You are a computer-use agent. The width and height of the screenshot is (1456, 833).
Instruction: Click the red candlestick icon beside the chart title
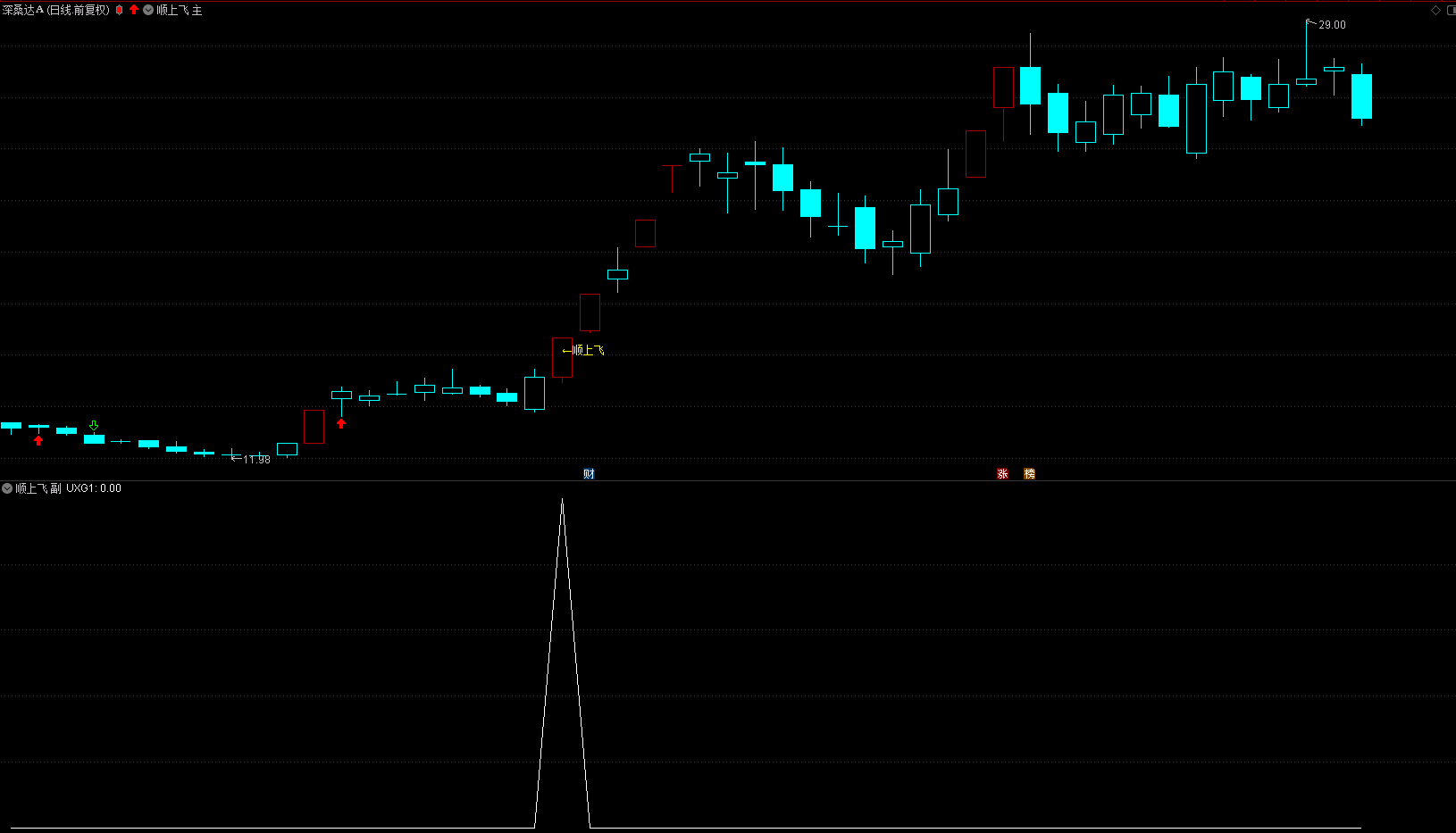point(119,10)
